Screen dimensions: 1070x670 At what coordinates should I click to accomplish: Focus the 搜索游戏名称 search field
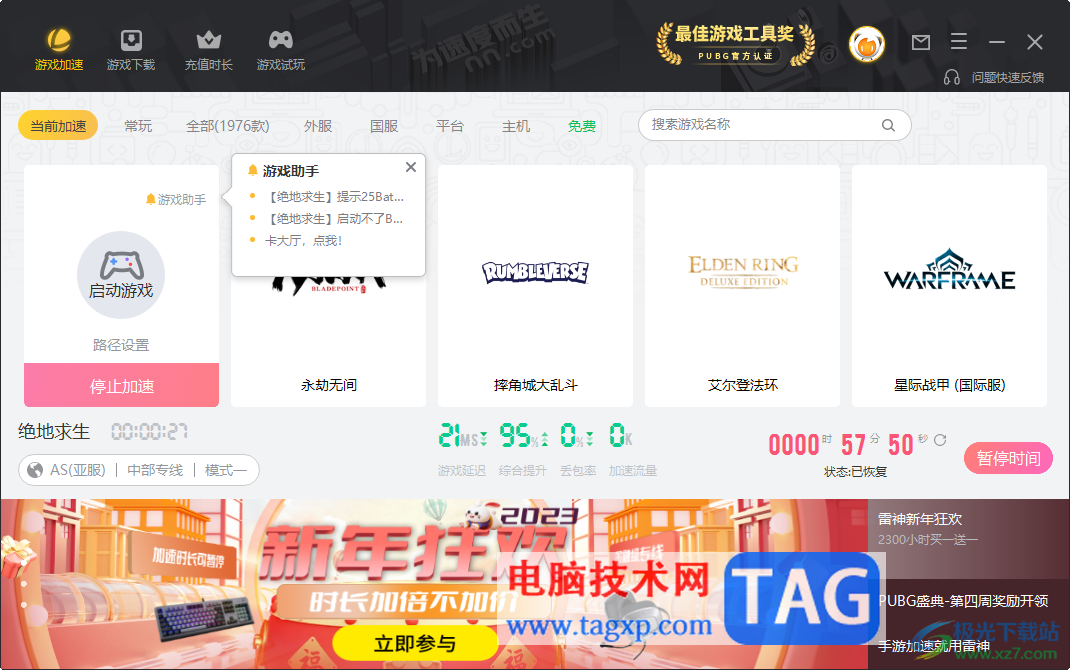point(775,125)
